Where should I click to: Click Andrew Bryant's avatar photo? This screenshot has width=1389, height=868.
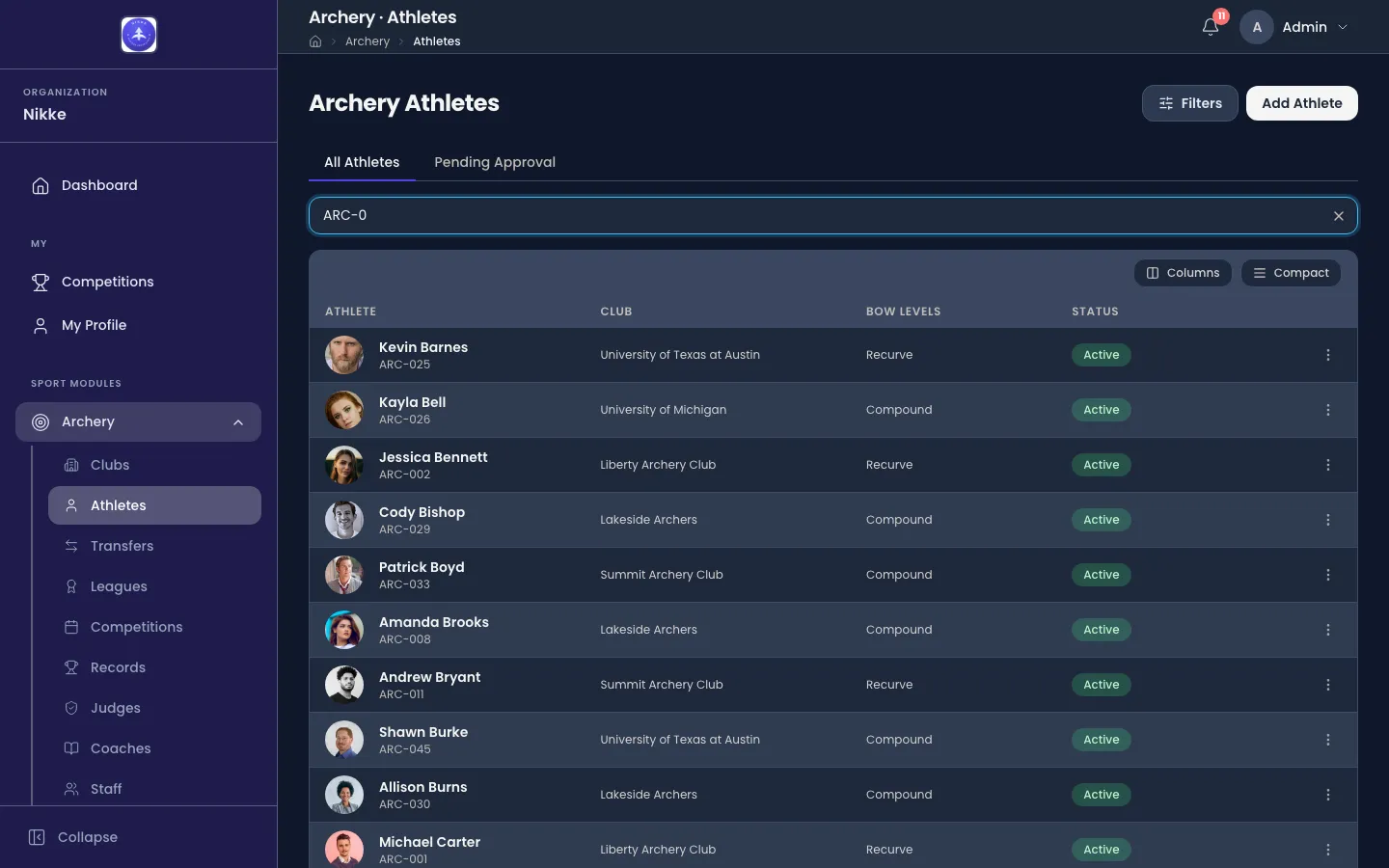(x=344, y=685)
